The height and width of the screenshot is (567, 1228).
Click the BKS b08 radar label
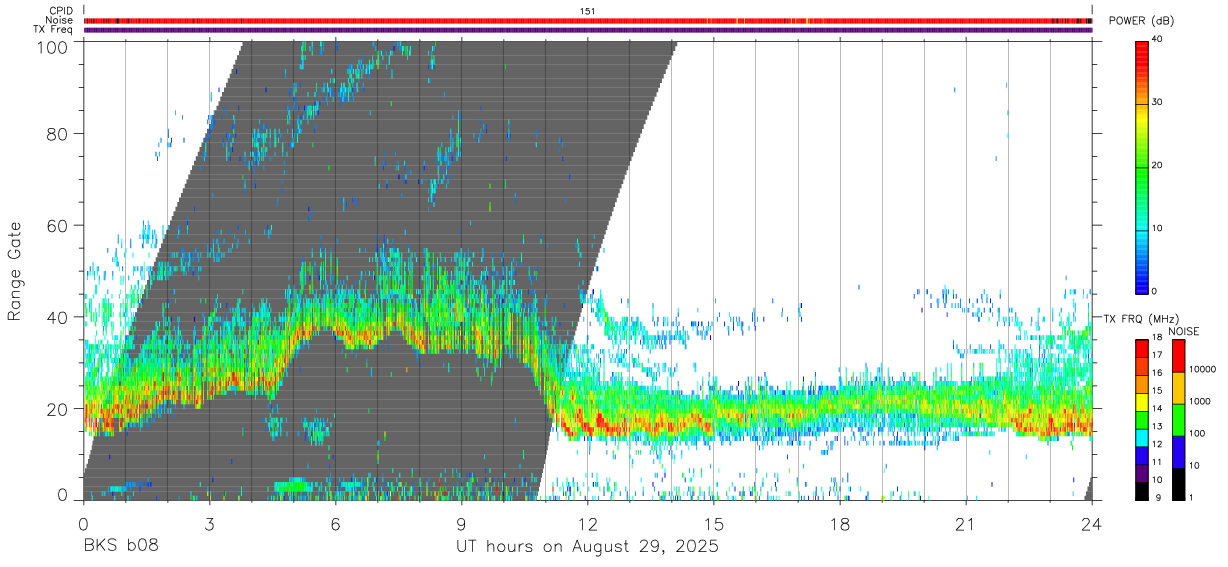(120, 547)
